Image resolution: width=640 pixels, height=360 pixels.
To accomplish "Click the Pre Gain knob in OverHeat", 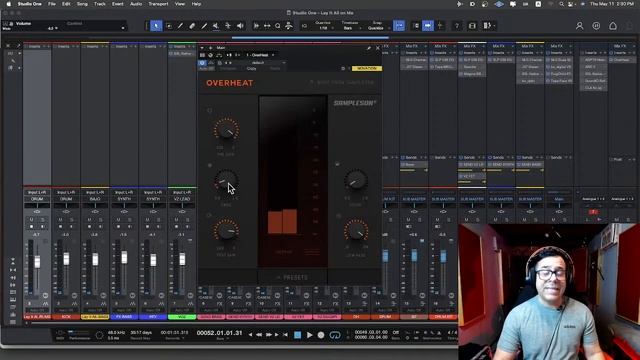I will click(x=226, y=130).
